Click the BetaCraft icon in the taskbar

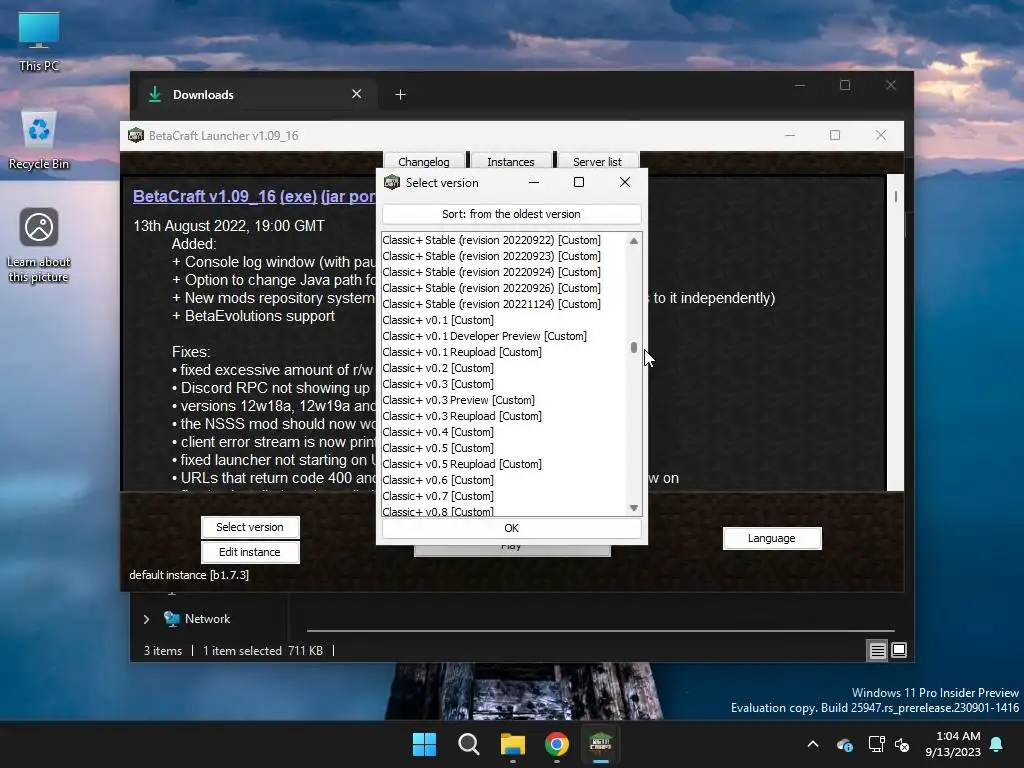pos(600,744)
